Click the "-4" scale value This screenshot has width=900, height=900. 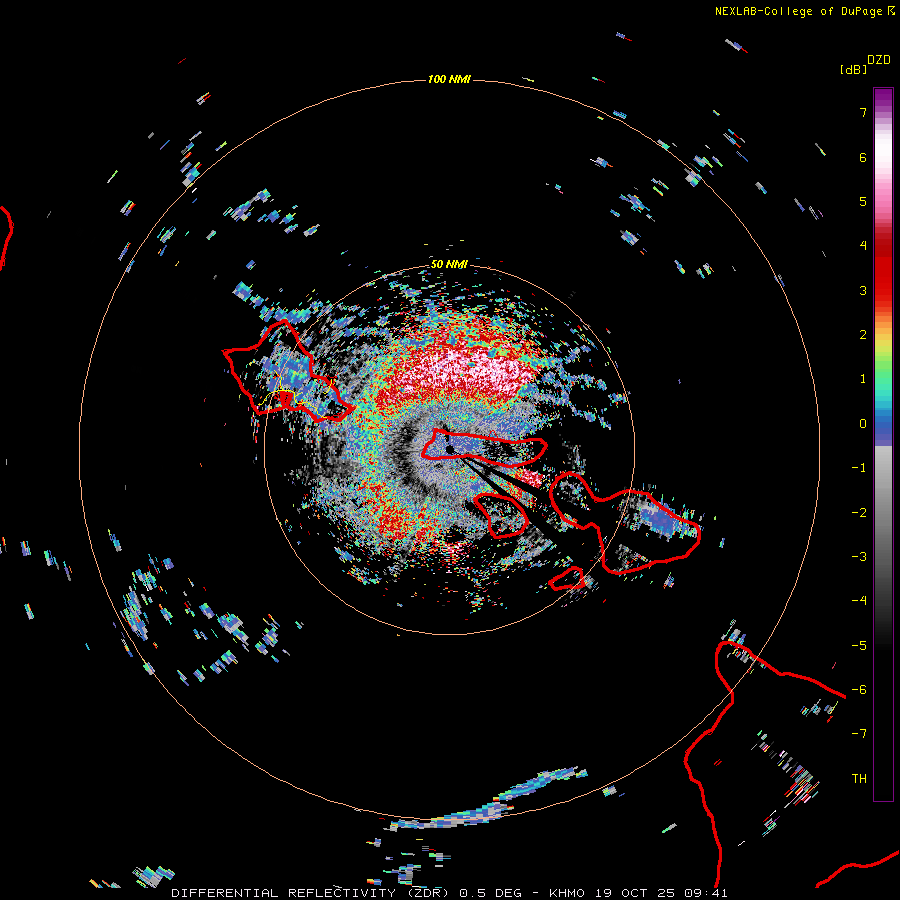click(x=859, y=601)
